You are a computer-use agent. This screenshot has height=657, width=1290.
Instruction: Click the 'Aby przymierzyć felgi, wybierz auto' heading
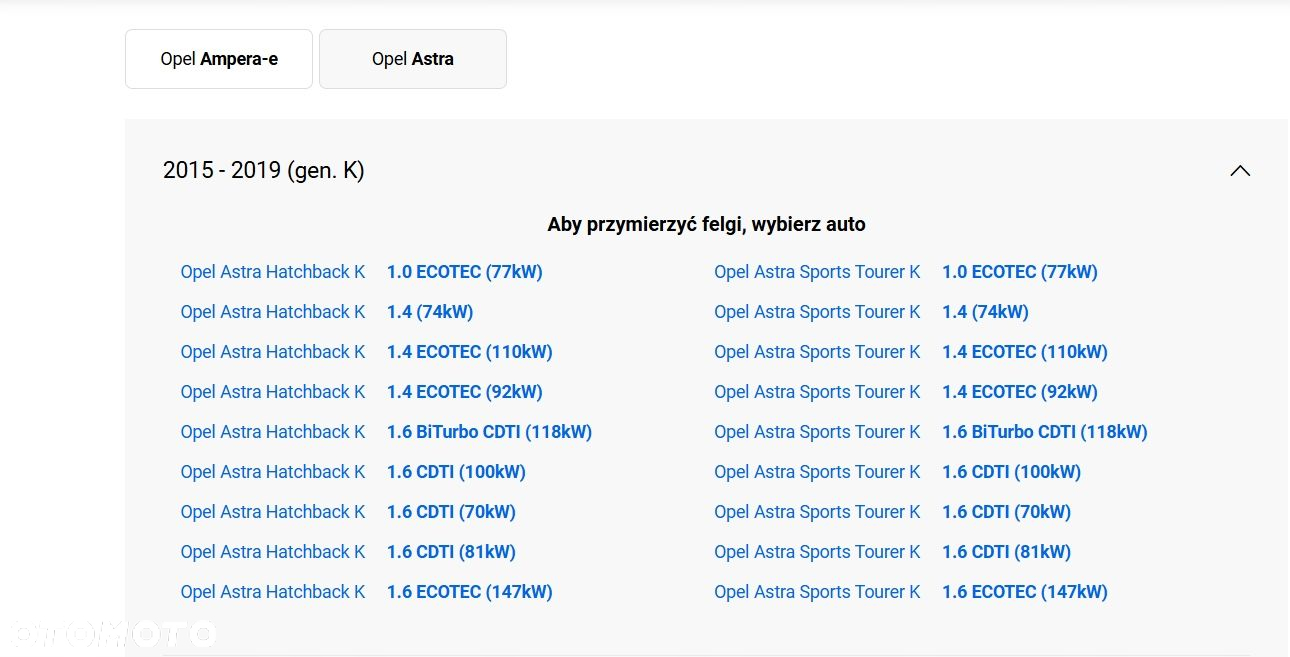706,225
